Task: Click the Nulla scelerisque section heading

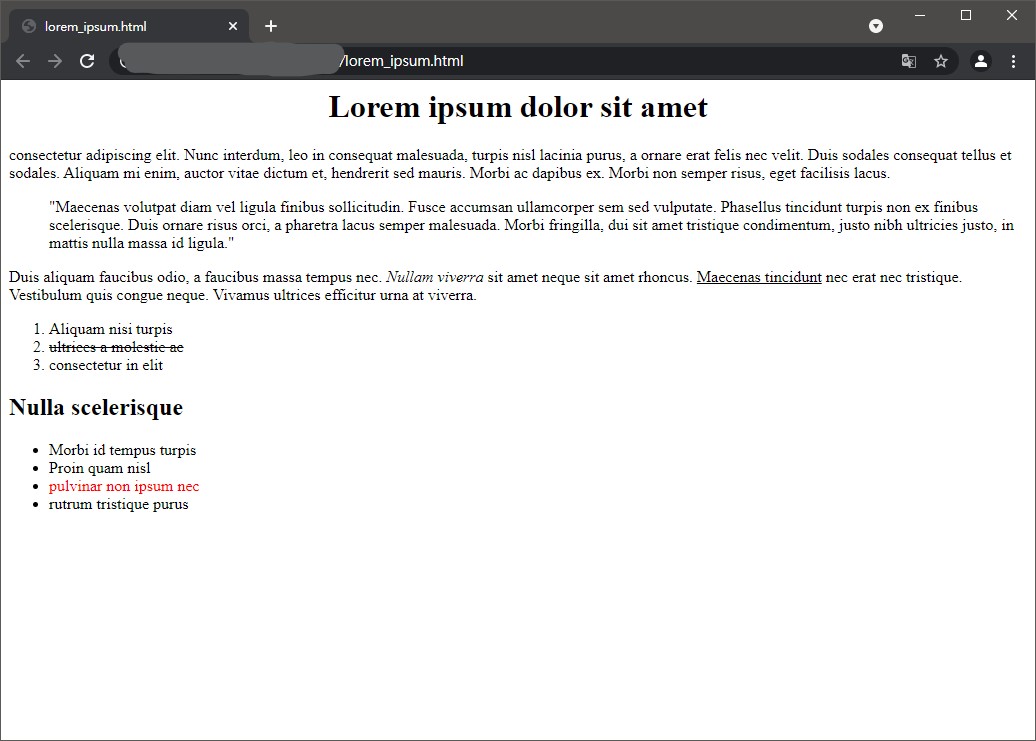Action: pos(95,408)
